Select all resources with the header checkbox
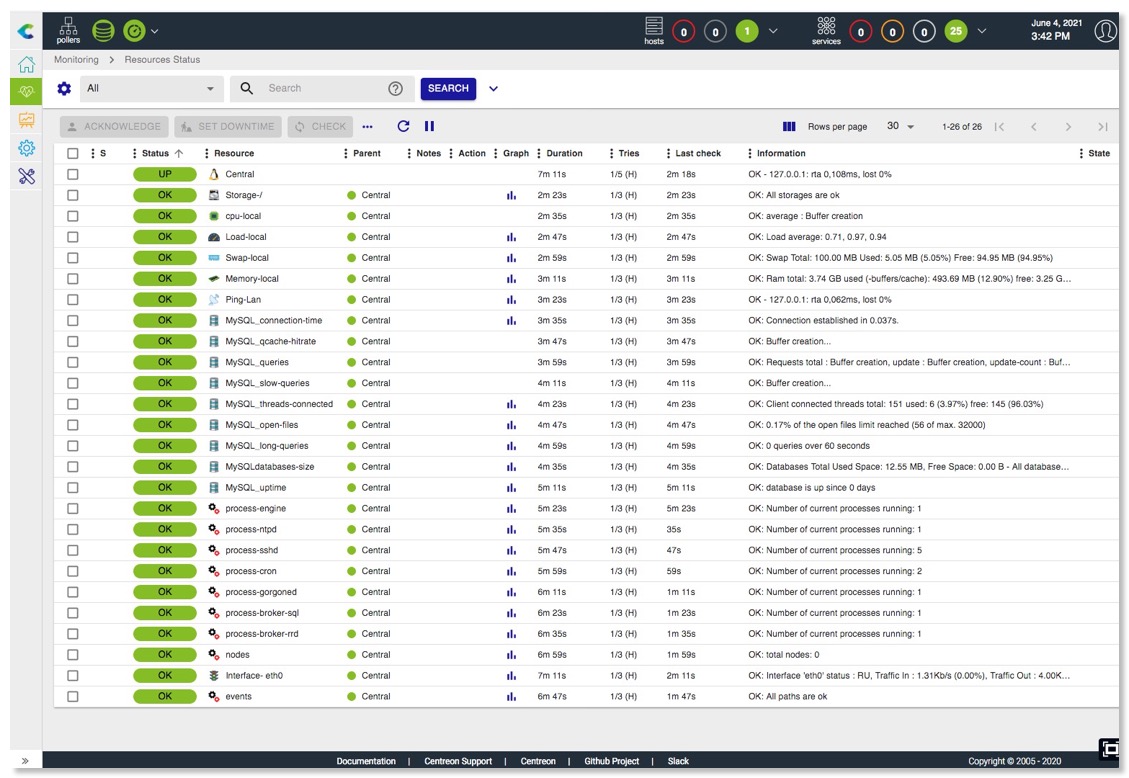Image resolution: width=1129 pixels, height=778 pixels. 72,153
